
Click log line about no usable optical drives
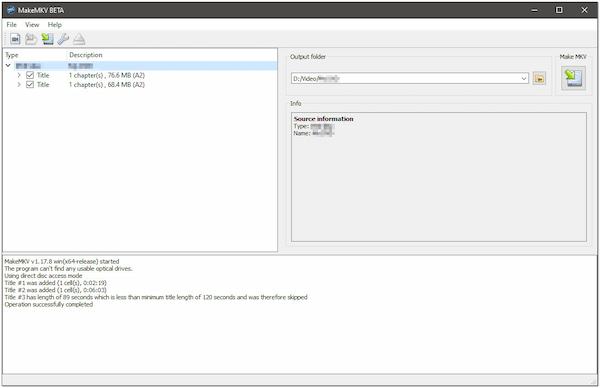pos(68,269)
